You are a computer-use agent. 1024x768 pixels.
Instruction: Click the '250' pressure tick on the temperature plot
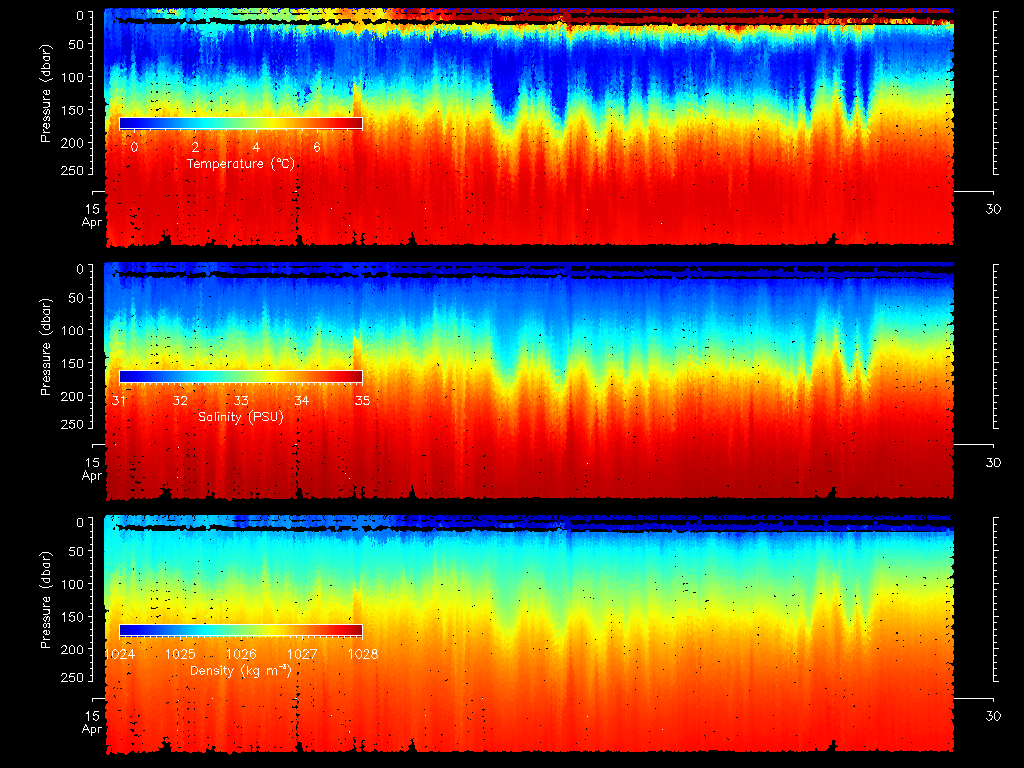(72, 170)
